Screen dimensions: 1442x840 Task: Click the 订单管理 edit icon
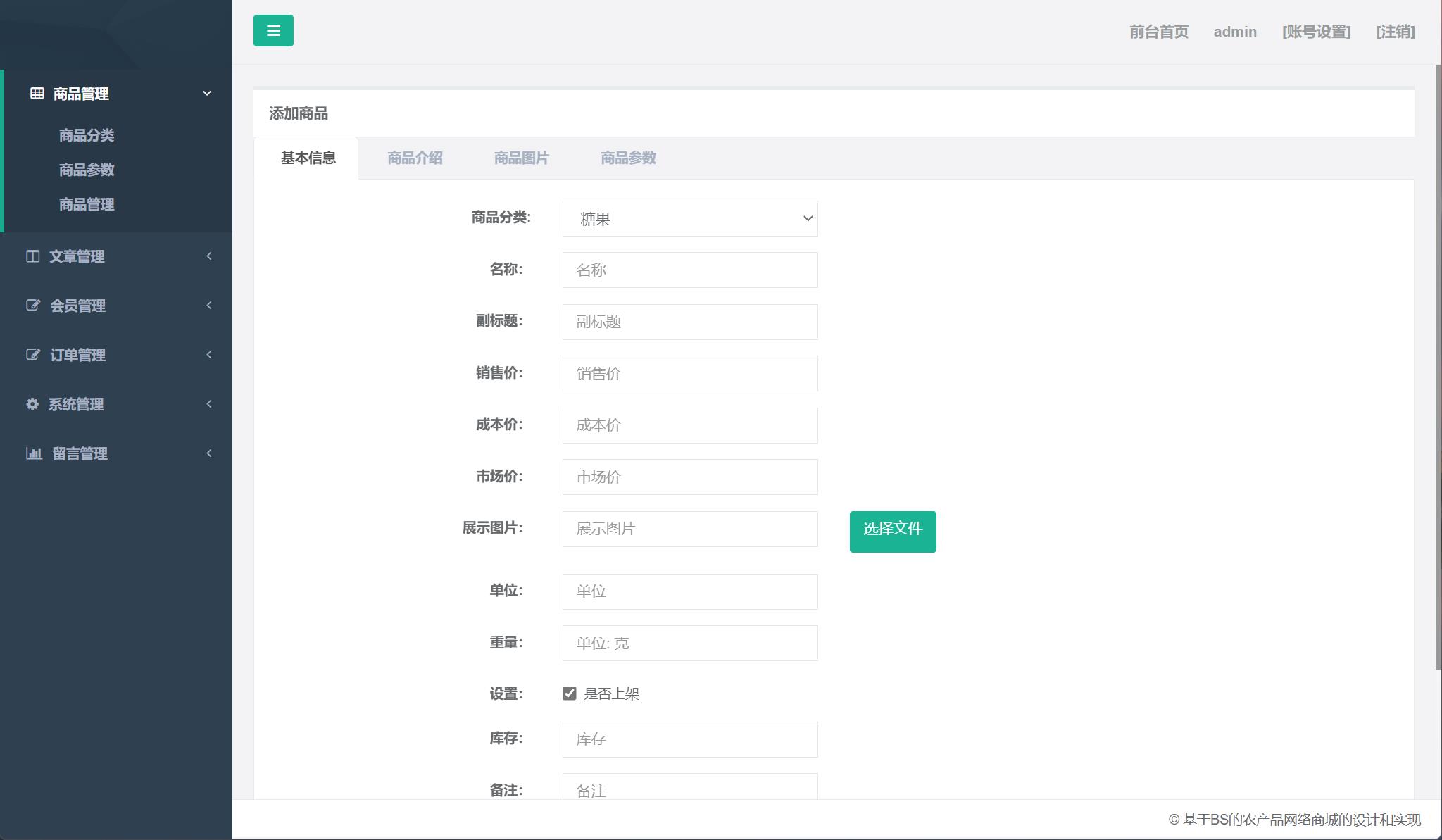click(x=33, y=355)
